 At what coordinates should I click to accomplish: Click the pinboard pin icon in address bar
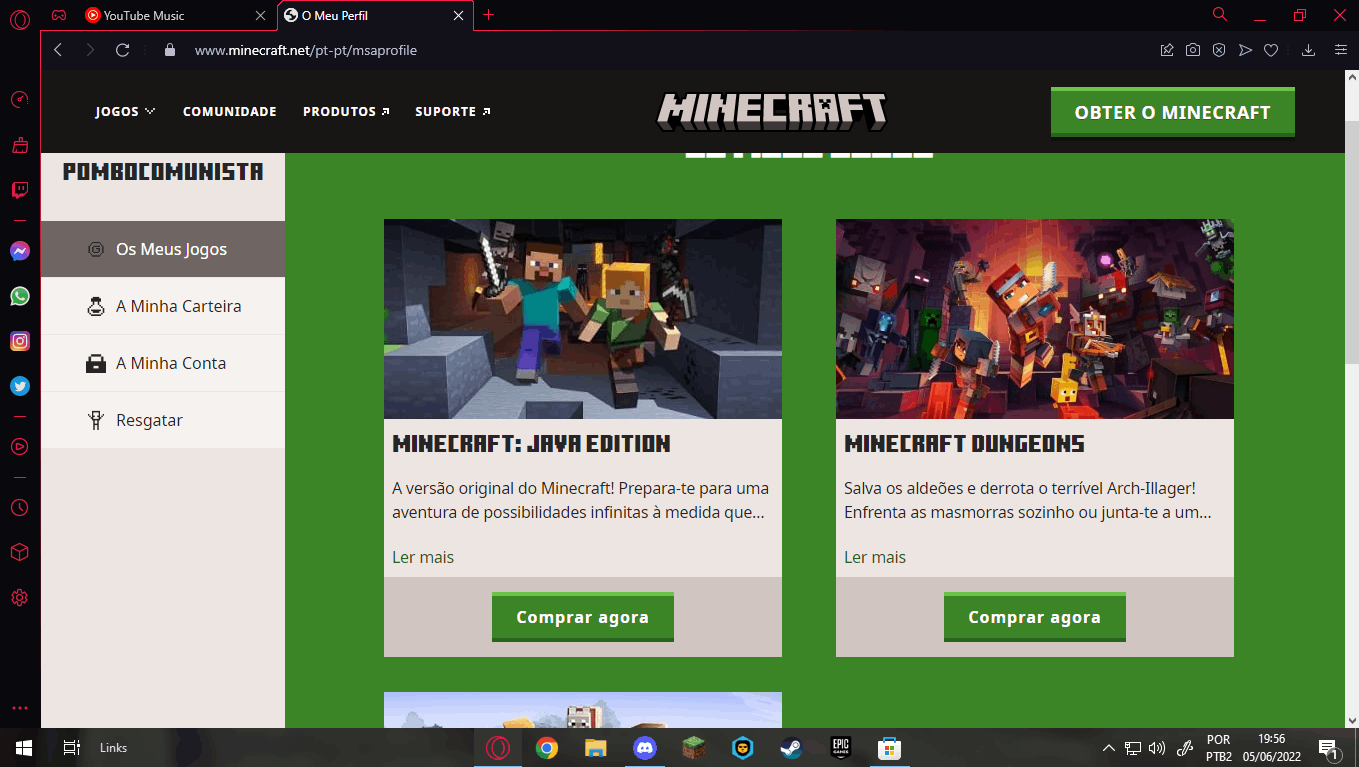(1167, 50)
